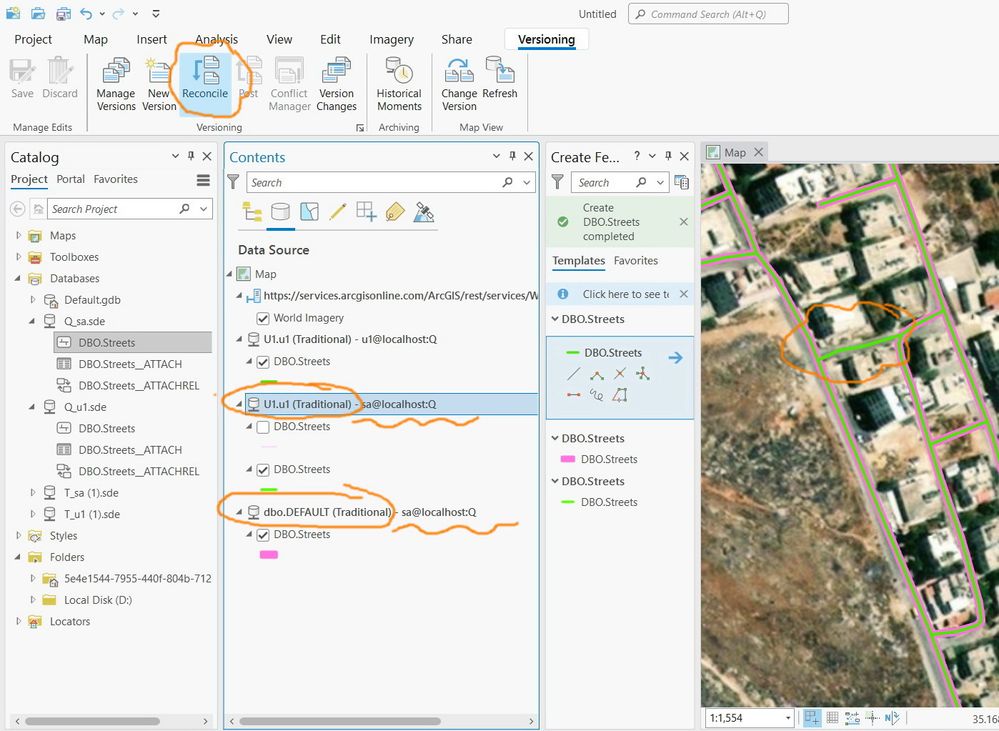Create a New Version

pos(159,83)
